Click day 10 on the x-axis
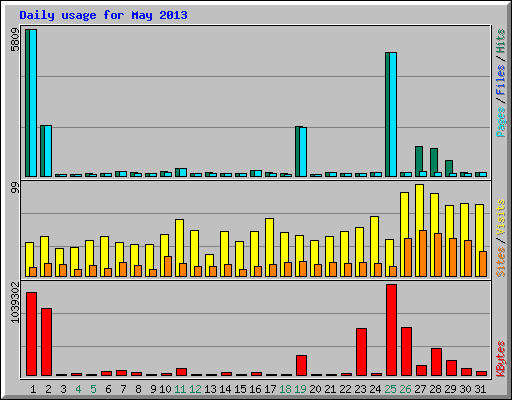The width and height of the screenshot is (512, 400). tap(165, 389)
